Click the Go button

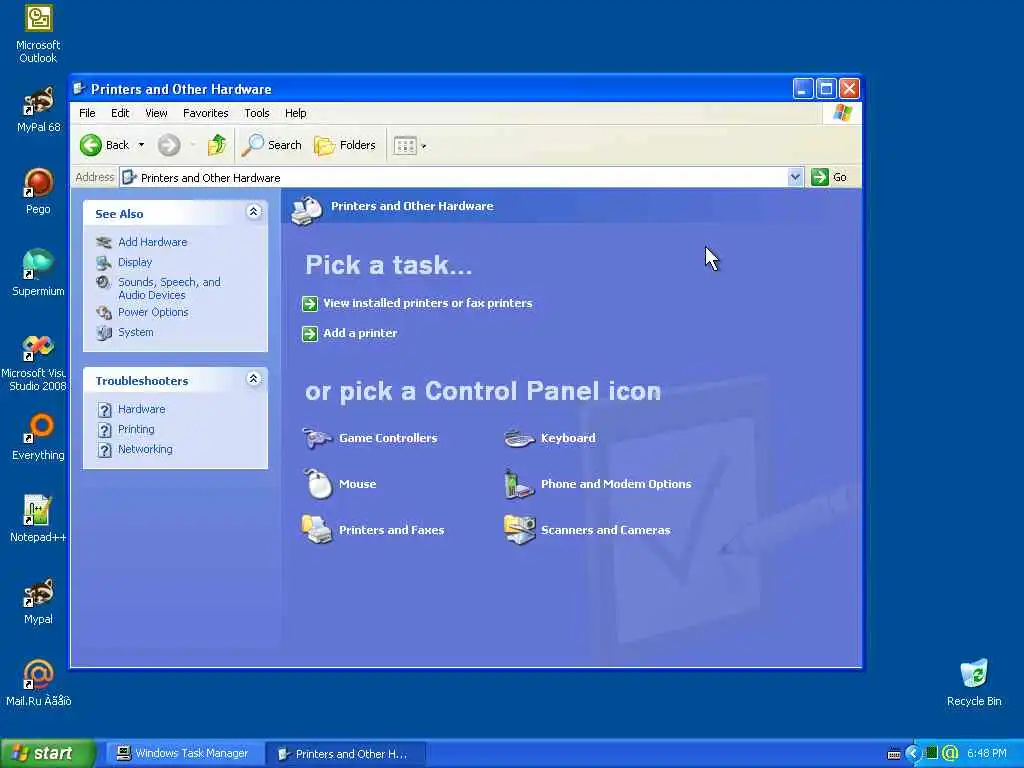pos(829,177)
